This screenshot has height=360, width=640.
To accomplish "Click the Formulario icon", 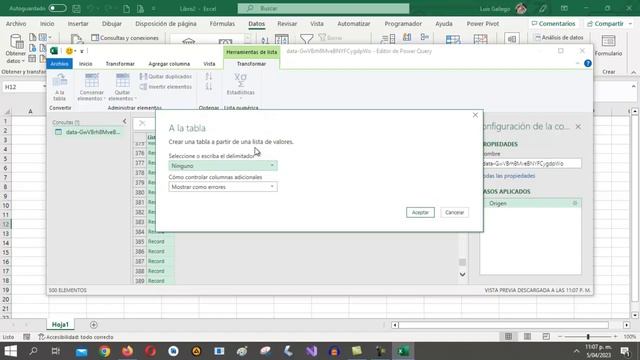I will 608,41.
